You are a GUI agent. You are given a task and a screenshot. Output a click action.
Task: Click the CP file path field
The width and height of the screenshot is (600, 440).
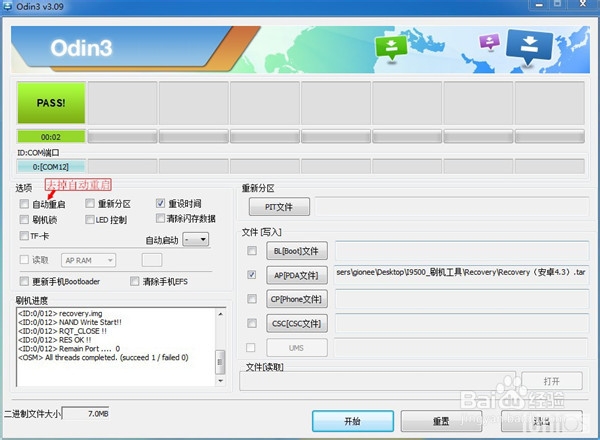click(462, 299)
